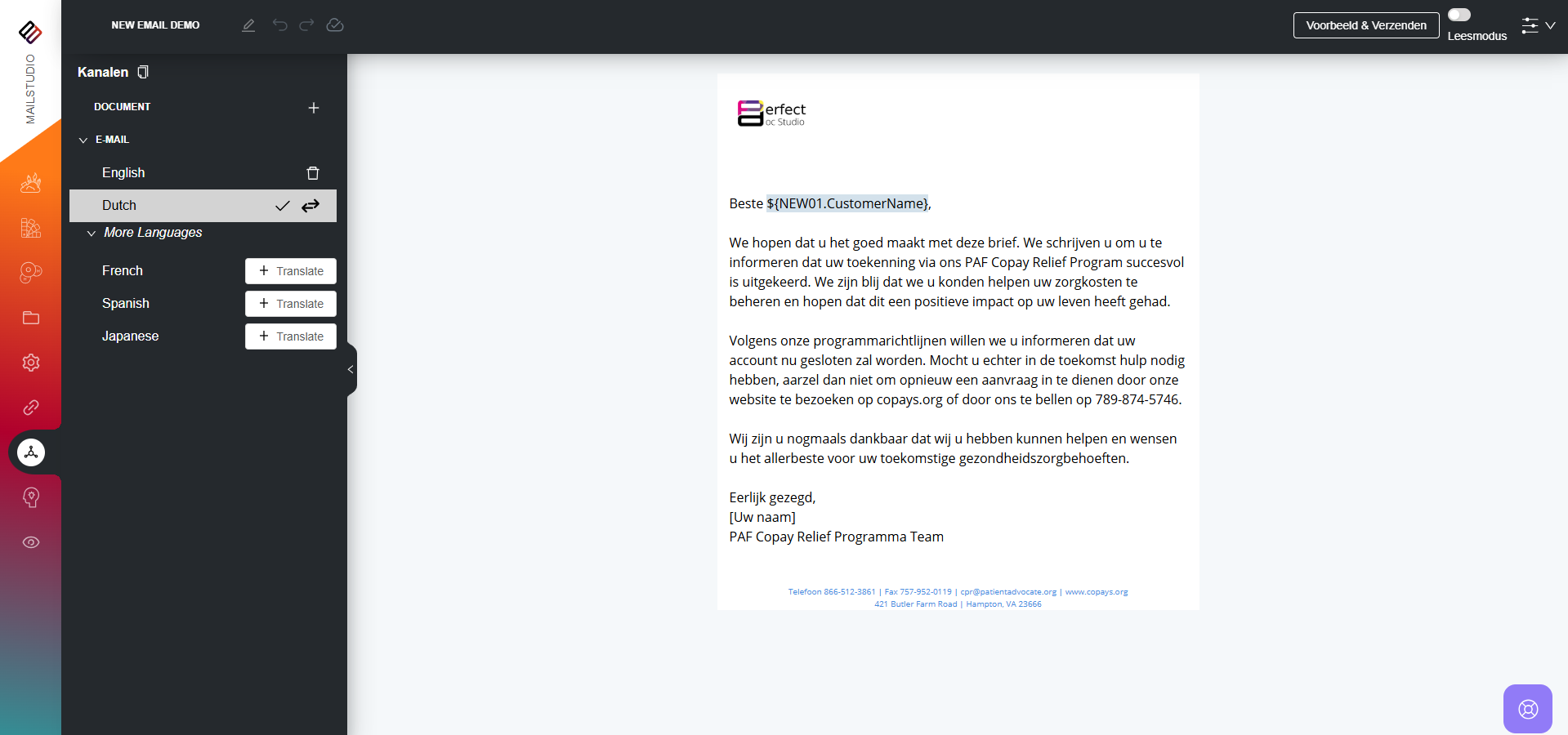Click the eye icon in left sidebar
Screen dimensions: 1568x735
click(x=31, y=542)
